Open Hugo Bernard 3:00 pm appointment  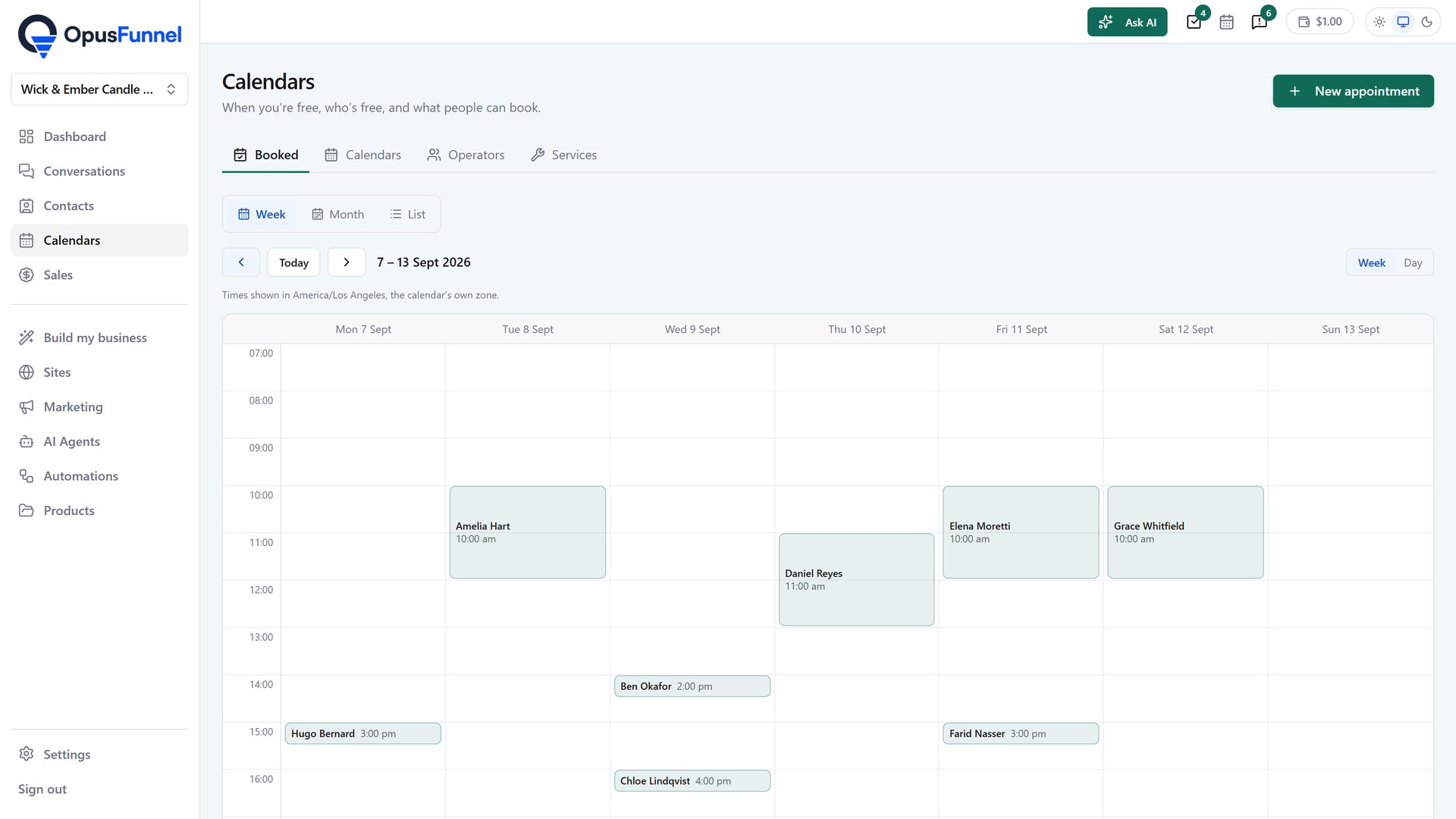363,733
